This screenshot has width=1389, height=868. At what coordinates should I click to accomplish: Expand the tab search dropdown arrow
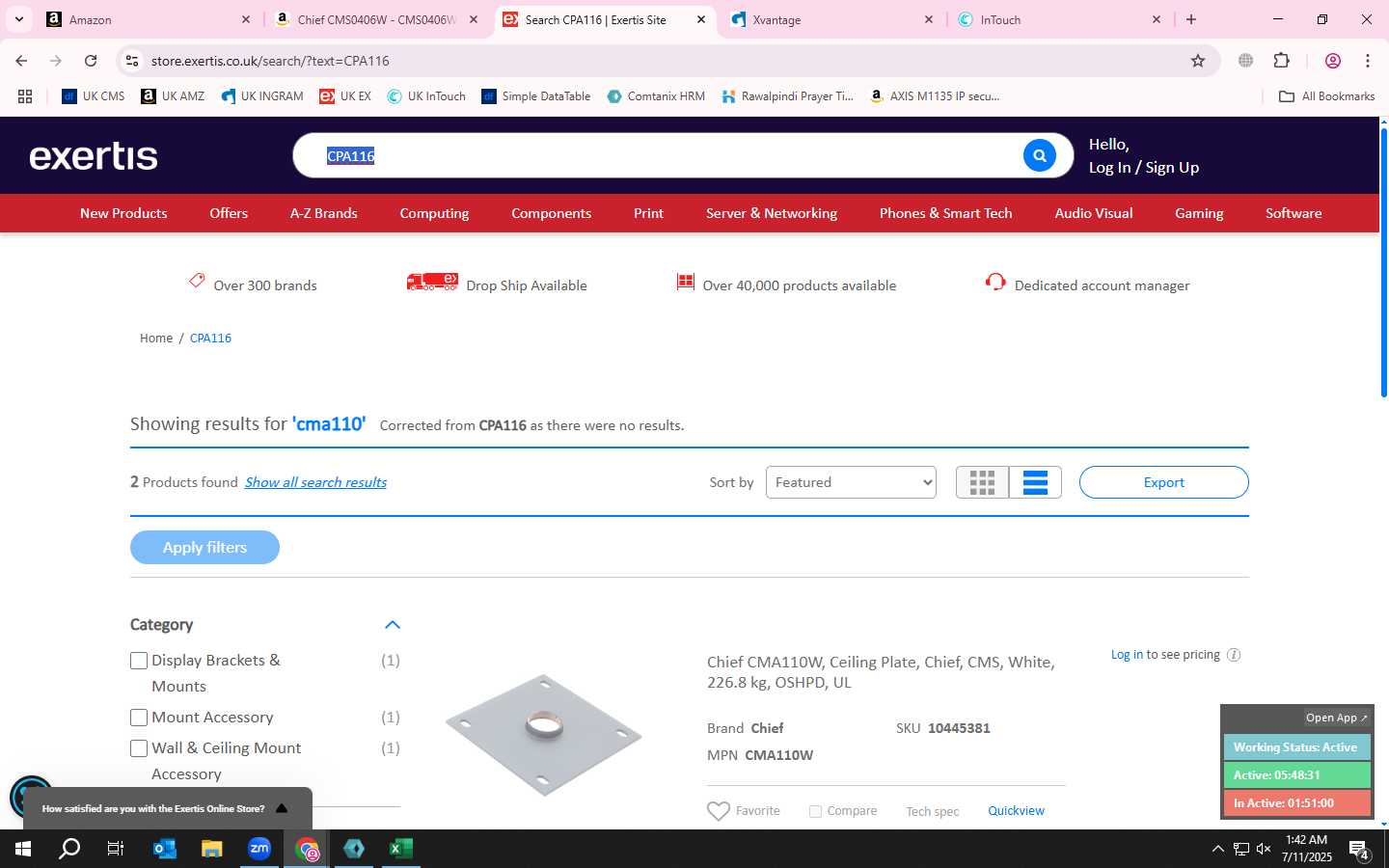[18, 19]
